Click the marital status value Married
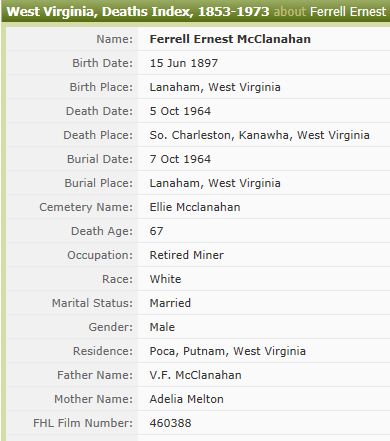 click(170, 303)
